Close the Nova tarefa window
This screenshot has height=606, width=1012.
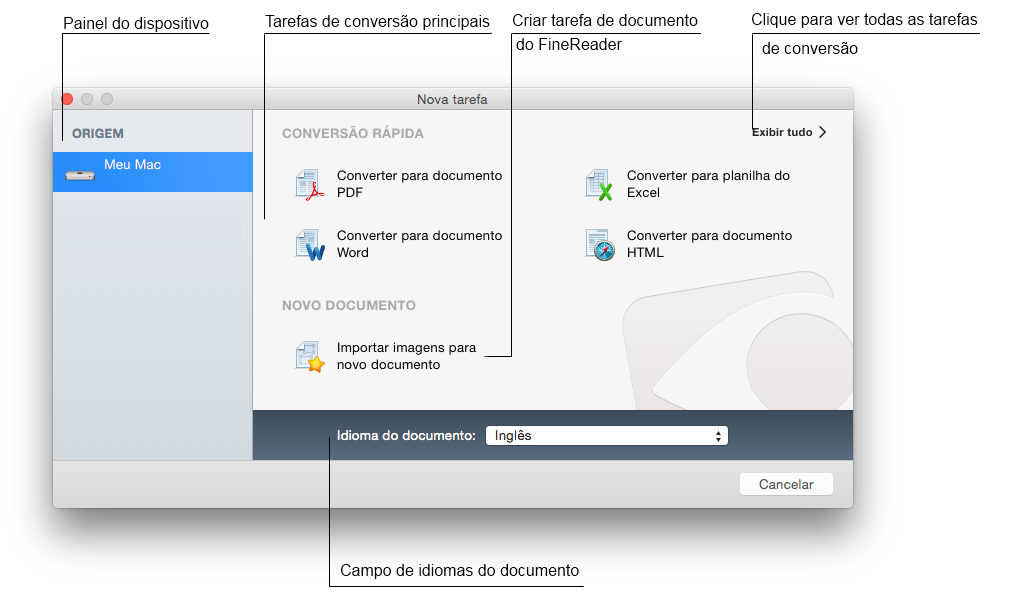(x=67, y=99)
